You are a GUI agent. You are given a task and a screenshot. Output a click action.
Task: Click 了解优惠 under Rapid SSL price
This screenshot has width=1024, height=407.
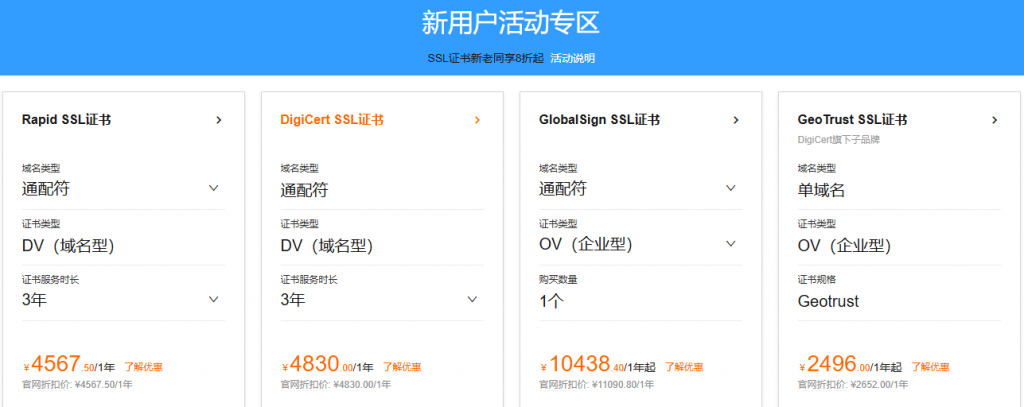point(143,367)
